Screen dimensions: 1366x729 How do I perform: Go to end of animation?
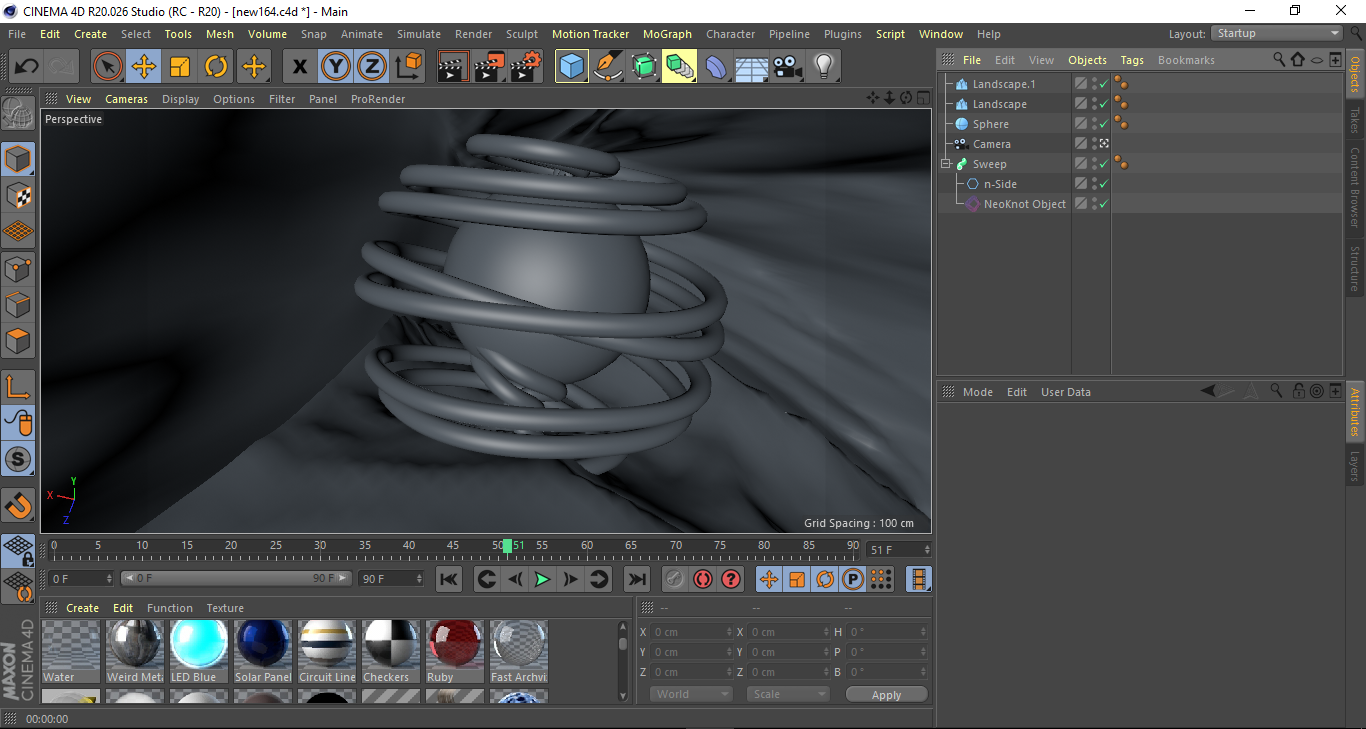pyautogui.click(x=637, y=579)
